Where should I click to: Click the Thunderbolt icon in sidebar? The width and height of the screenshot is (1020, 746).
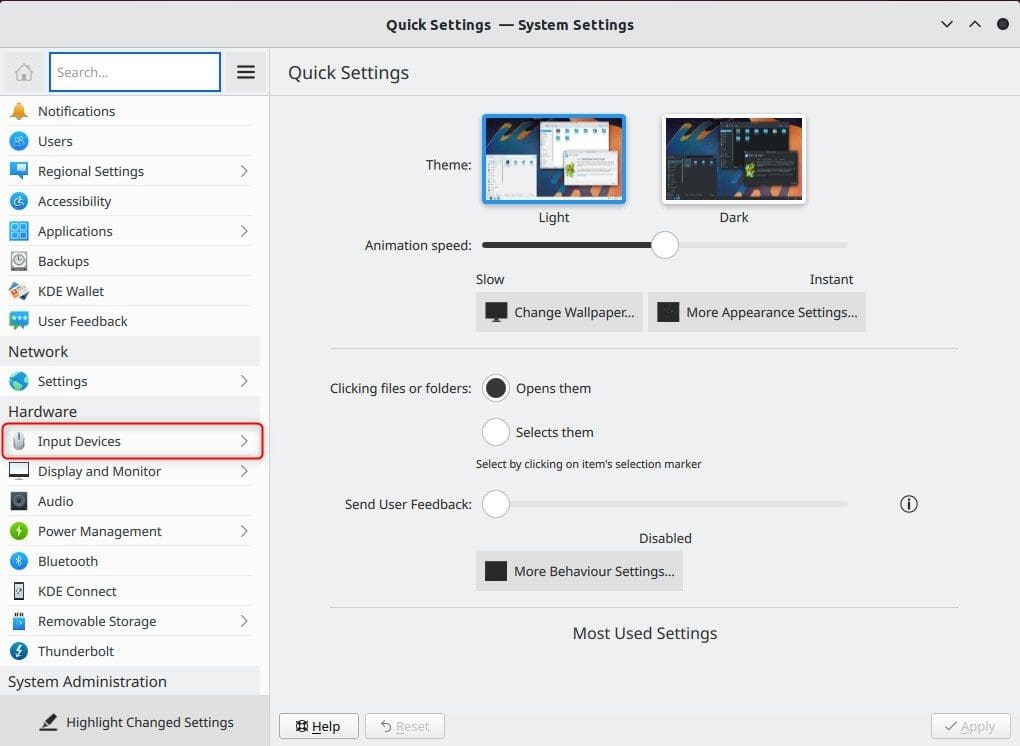click(x=19, y=651)
